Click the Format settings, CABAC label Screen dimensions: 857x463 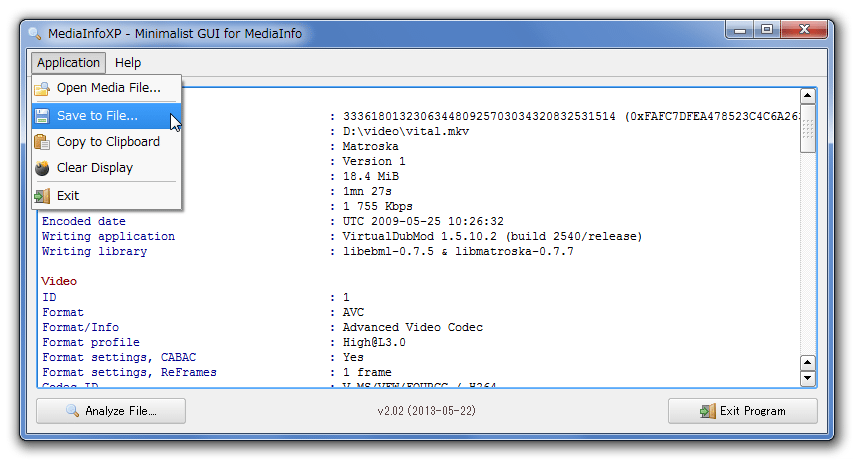pyautogui.click(x=119, y=357)
